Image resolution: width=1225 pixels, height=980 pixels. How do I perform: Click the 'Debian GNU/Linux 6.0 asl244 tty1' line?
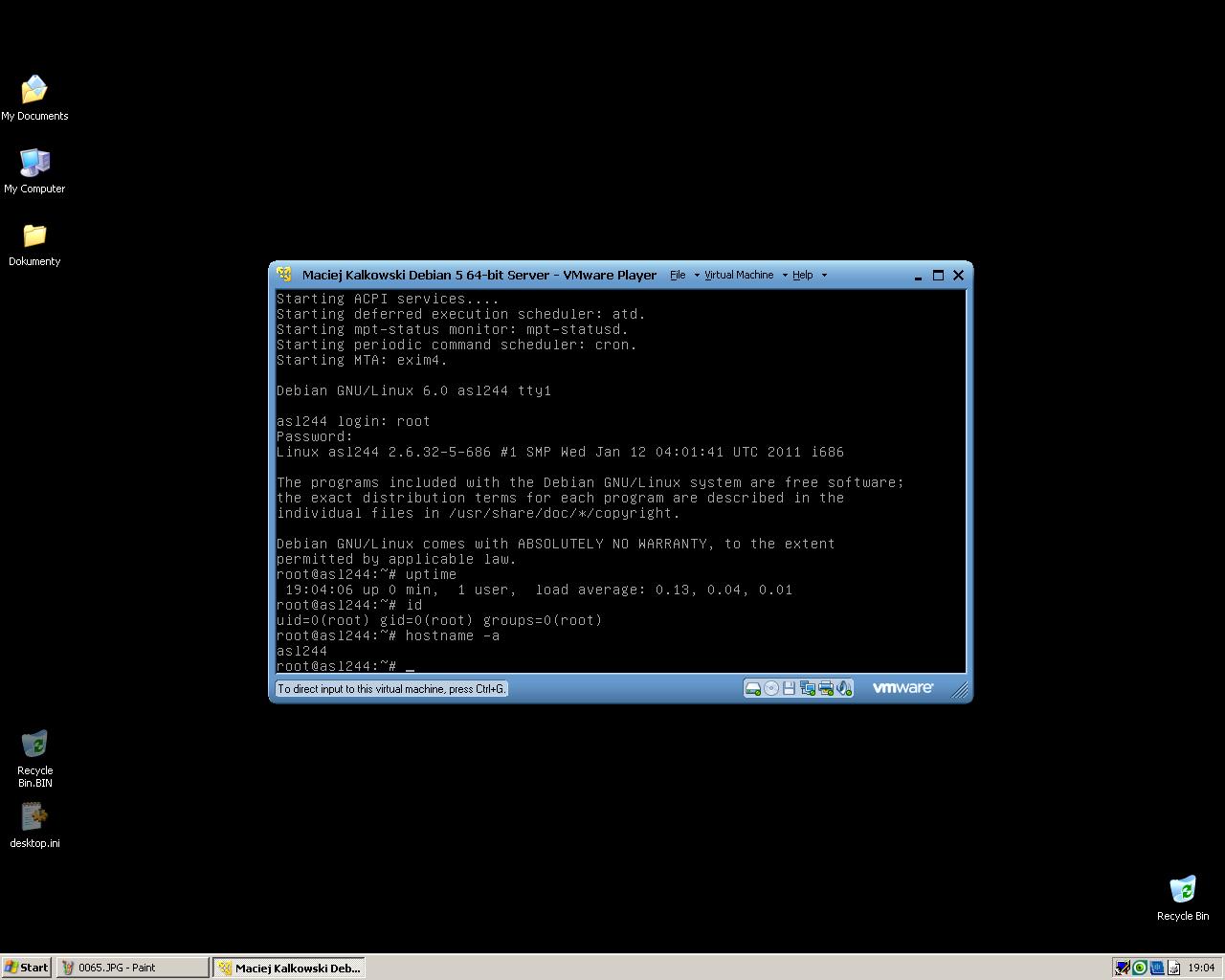(x=413, y=390)
